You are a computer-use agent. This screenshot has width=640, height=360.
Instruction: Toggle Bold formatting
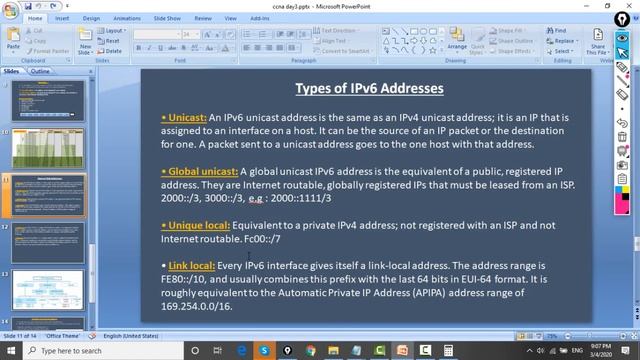(x=139, y=48)
